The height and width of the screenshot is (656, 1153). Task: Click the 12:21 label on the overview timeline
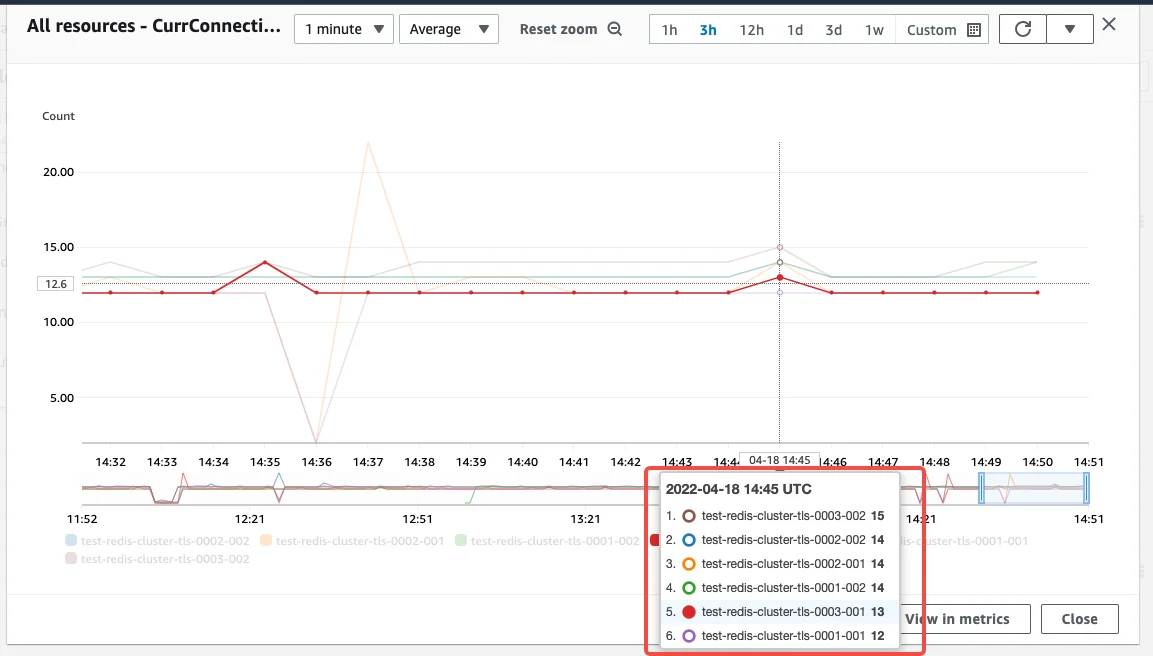(249, 519)
